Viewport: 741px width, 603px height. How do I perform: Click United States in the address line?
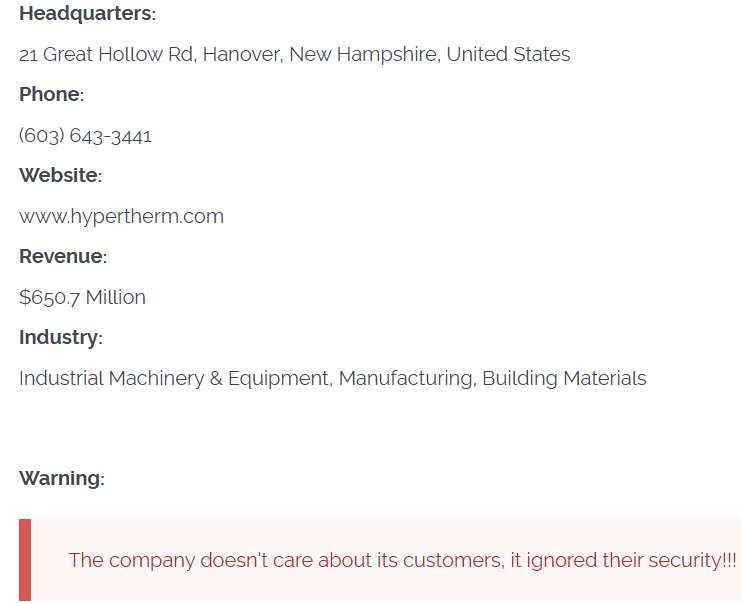508,54
